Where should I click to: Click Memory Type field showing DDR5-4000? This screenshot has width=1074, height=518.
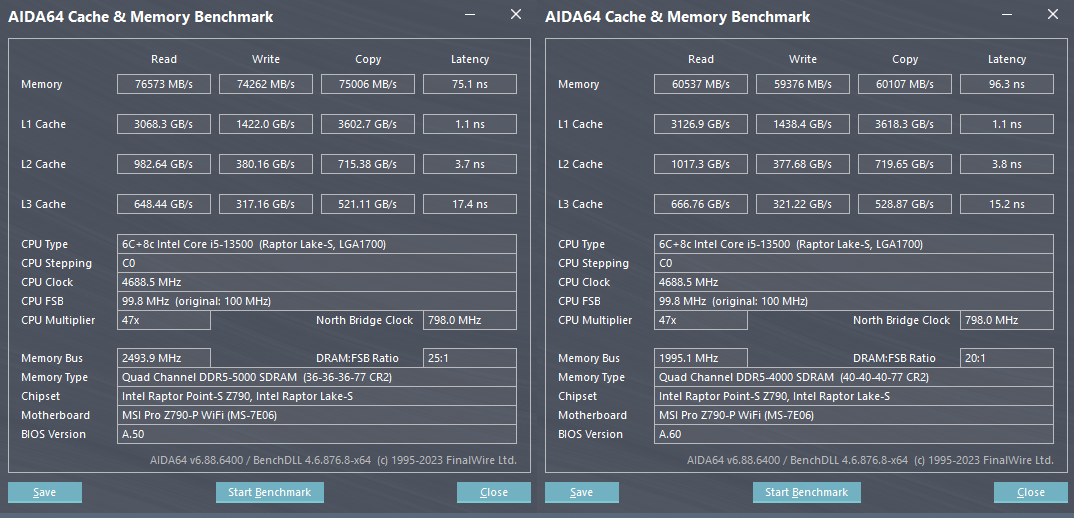click(x=854, y=377)
